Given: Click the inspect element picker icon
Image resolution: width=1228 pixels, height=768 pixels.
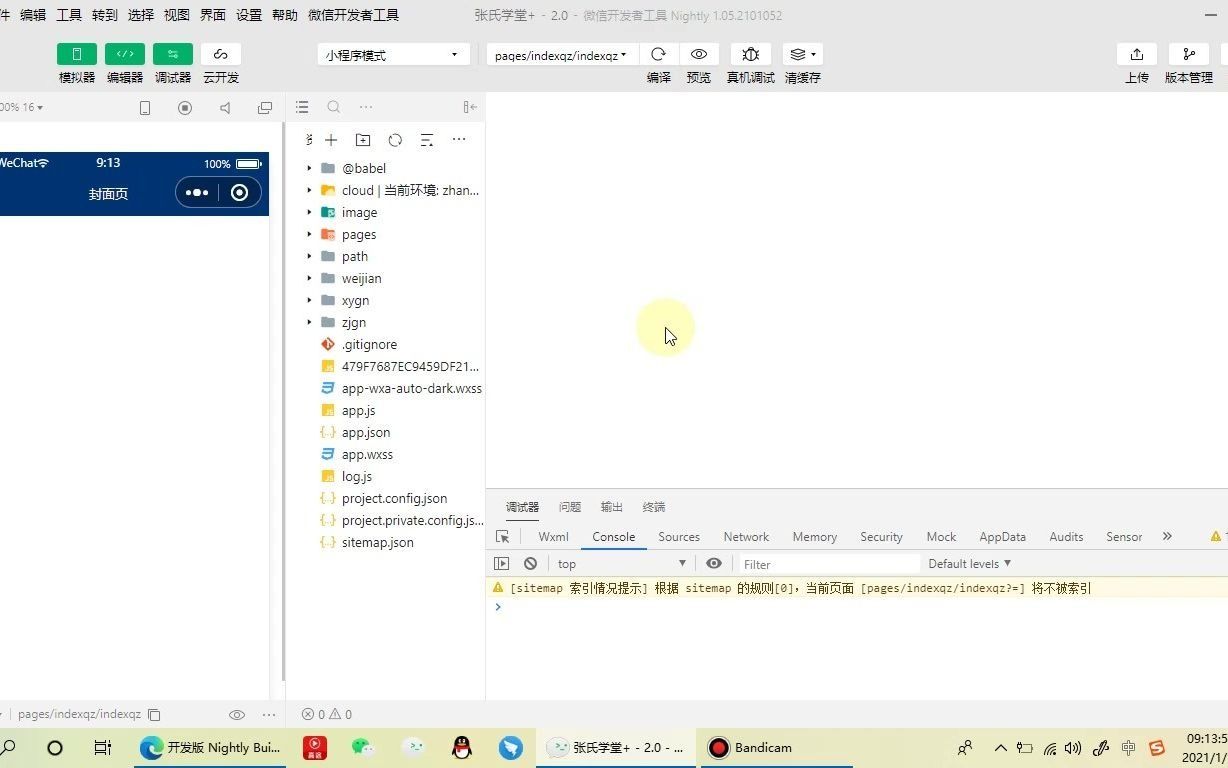Looking at the screenshot, I should coord(503,537).
